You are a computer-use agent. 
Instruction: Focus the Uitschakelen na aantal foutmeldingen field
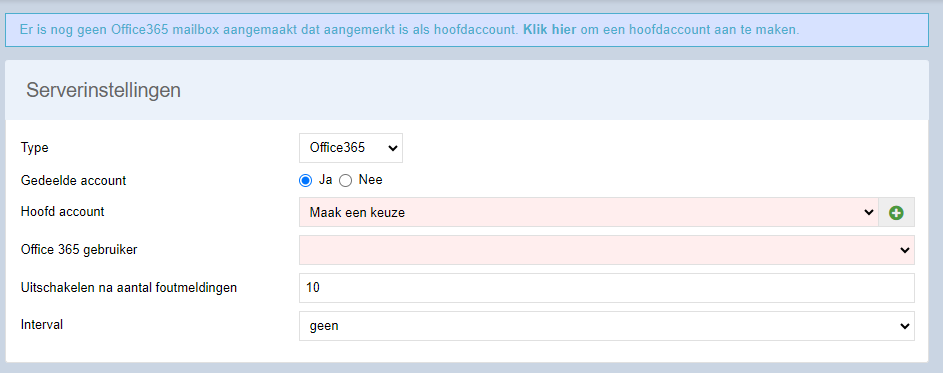(607, 288)
